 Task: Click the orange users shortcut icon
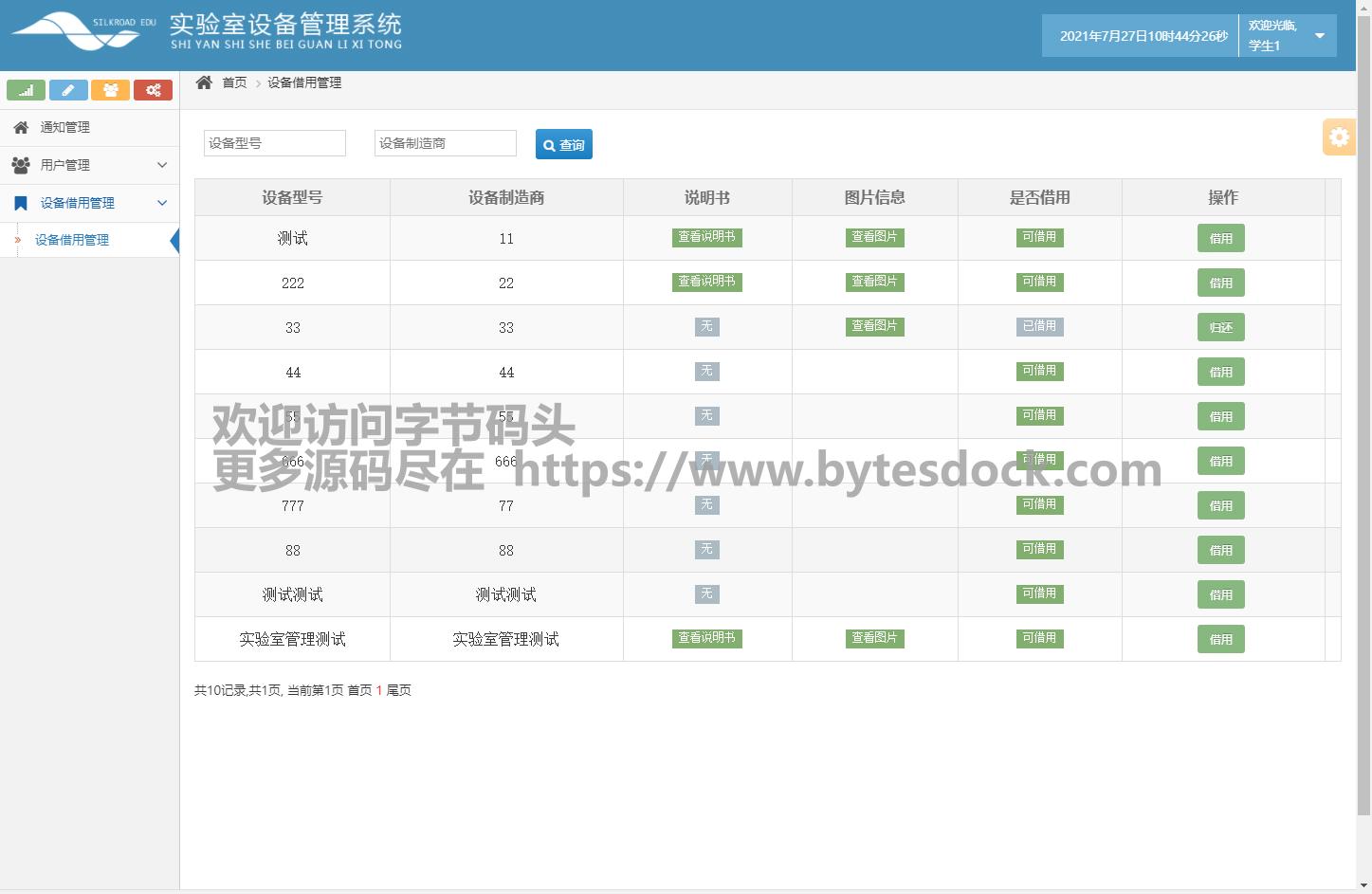point(111,90)
